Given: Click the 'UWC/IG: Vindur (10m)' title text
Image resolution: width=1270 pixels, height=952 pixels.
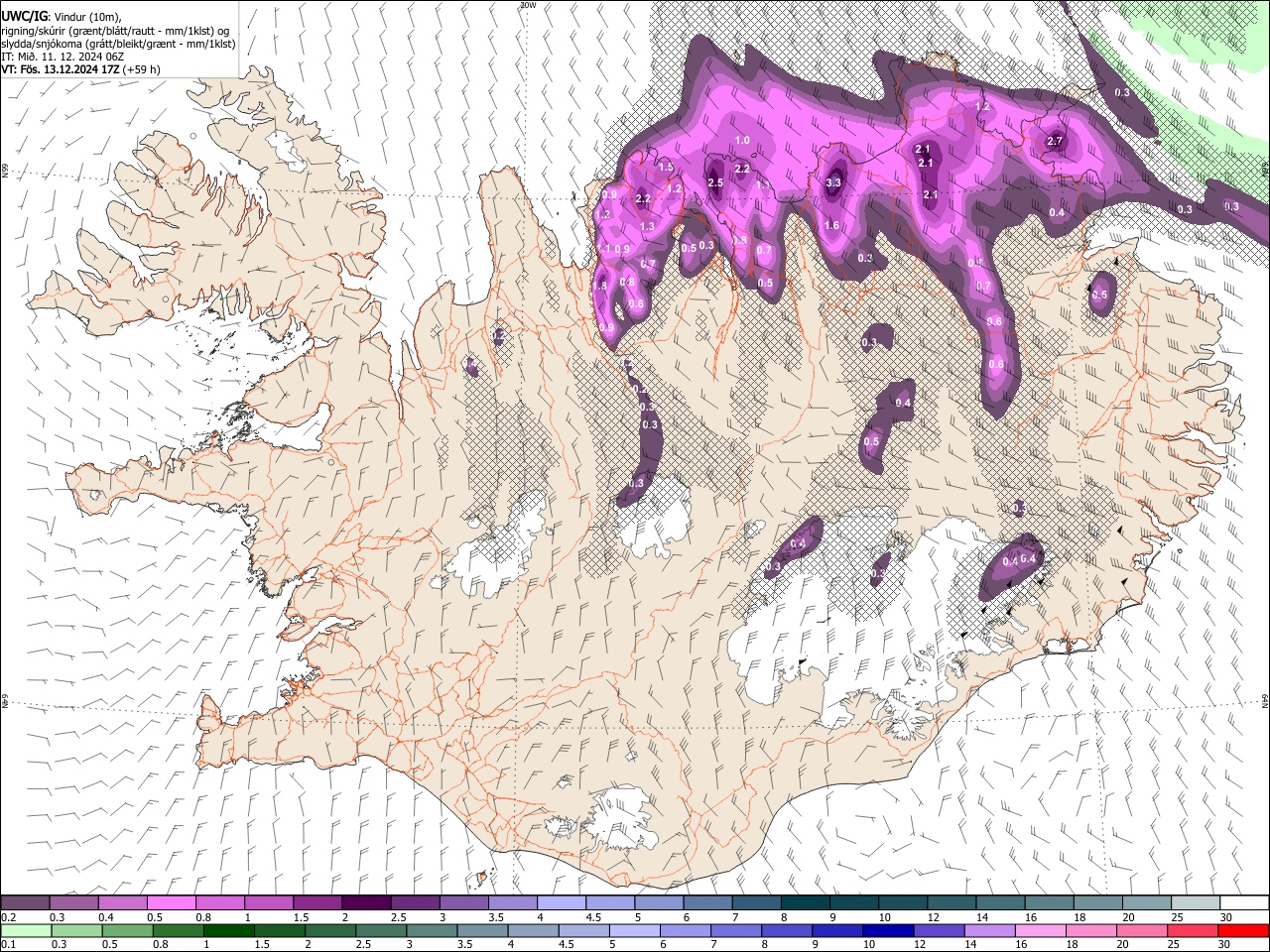Looking at the screenshot, I should pos(63,17).
